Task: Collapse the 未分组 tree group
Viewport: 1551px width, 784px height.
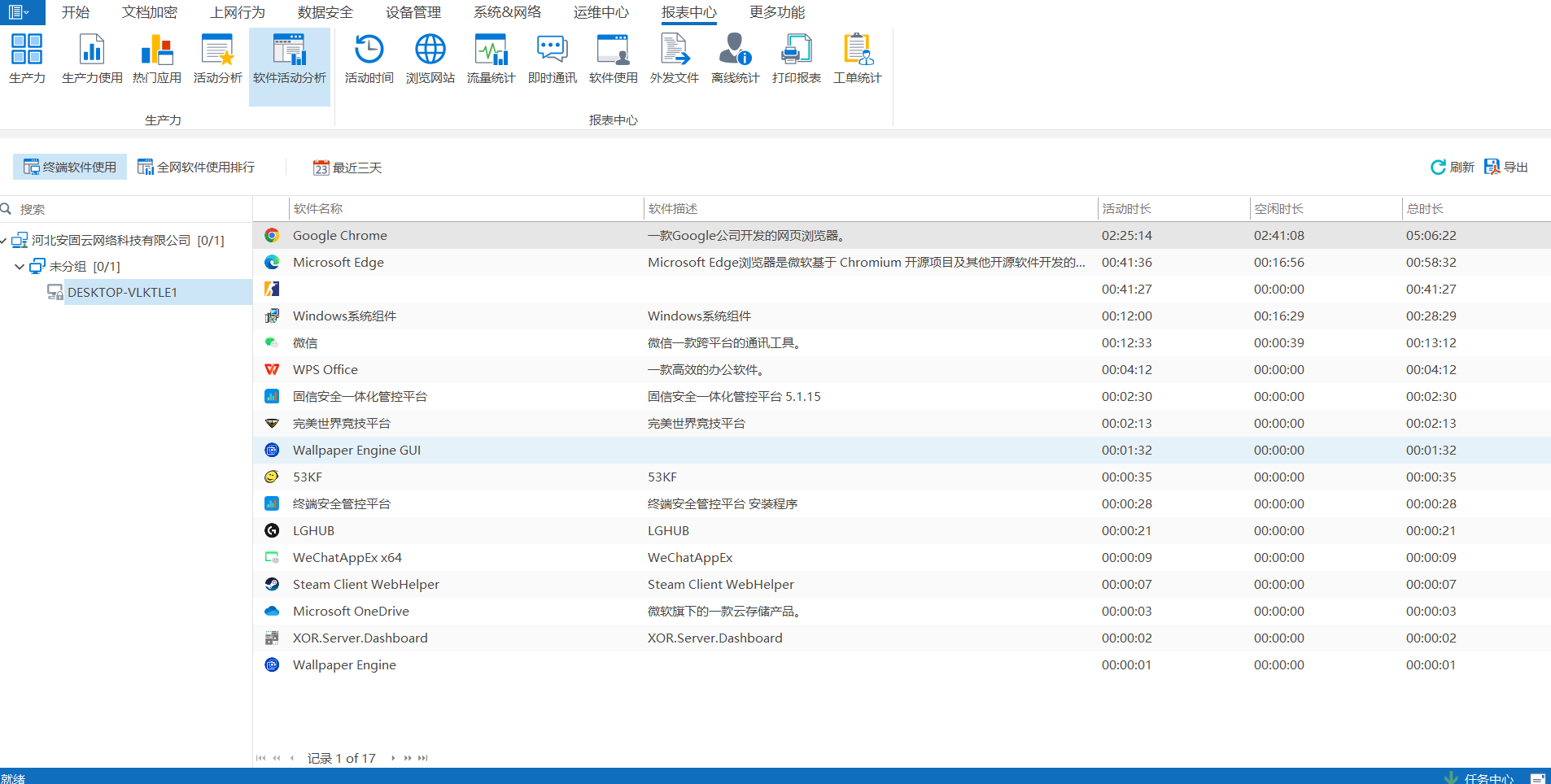Action: tap(20, 267)
